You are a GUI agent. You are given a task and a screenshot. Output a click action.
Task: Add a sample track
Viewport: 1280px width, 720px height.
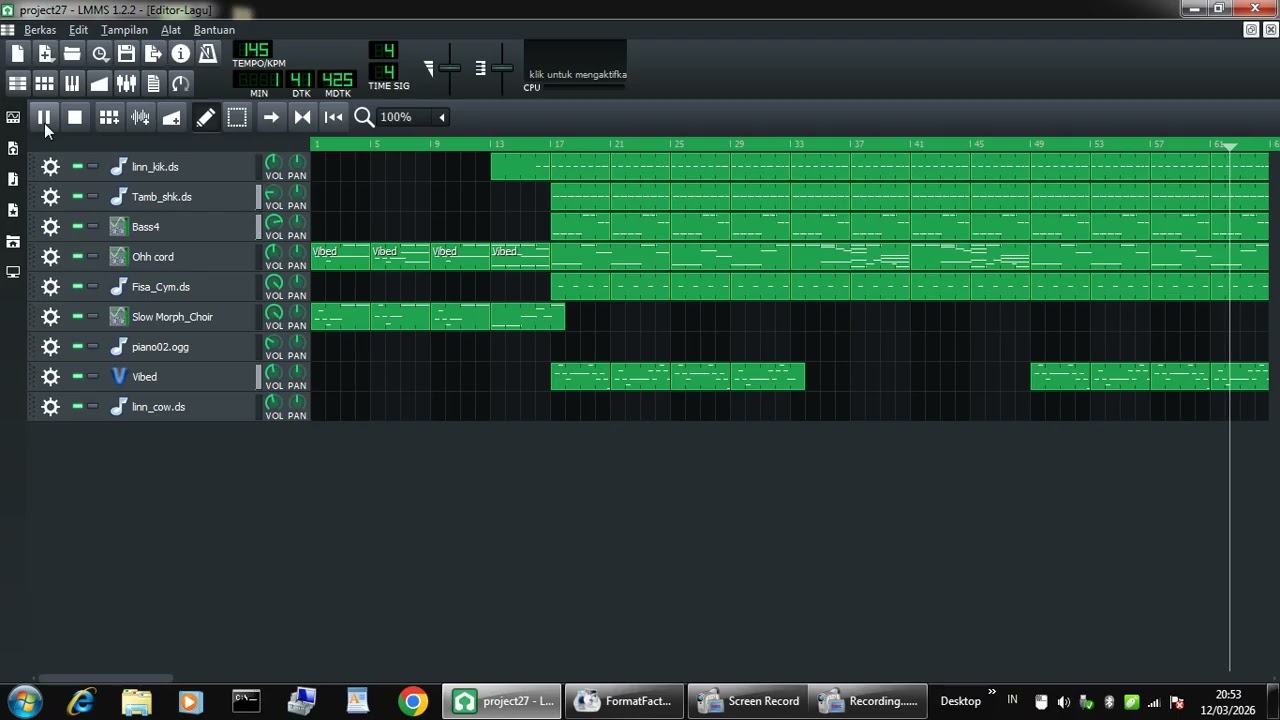pos(140,117)
